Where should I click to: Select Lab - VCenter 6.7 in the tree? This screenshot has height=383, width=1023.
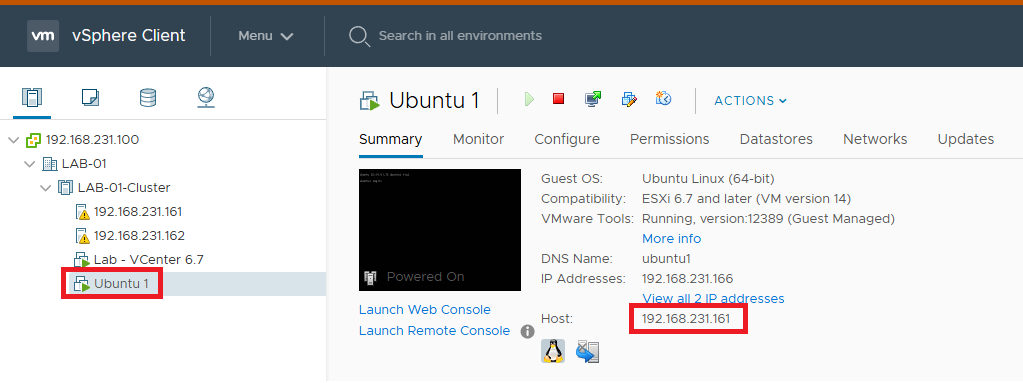(149, 260)
